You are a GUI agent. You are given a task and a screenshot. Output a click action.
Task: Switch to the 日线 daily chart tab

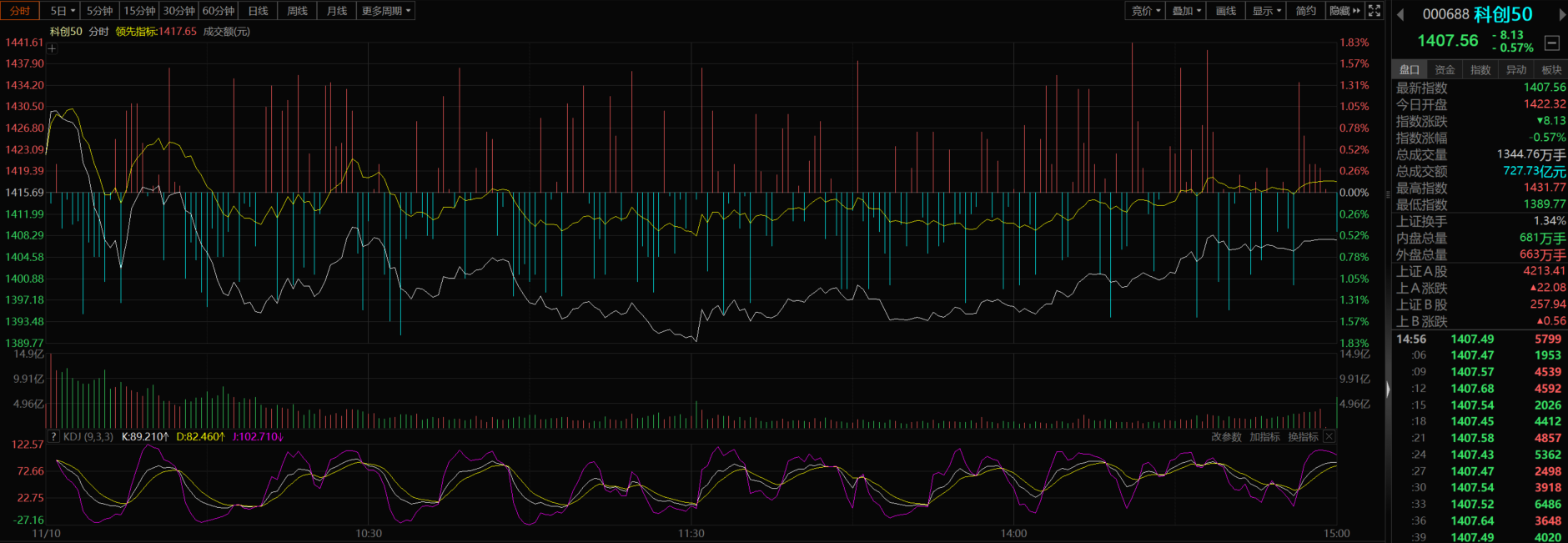point(258,11)
